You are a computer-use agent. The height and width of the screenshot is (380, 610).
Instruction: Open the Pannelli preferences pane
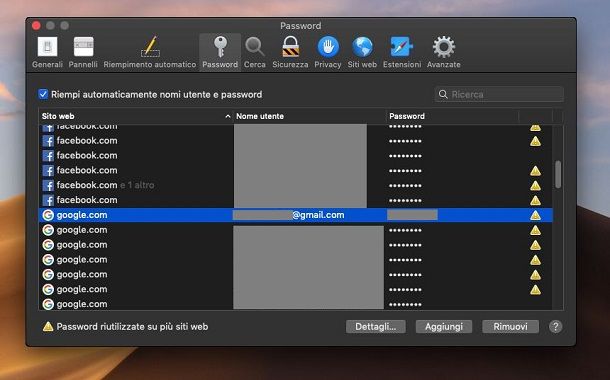(x=83, y=53)
